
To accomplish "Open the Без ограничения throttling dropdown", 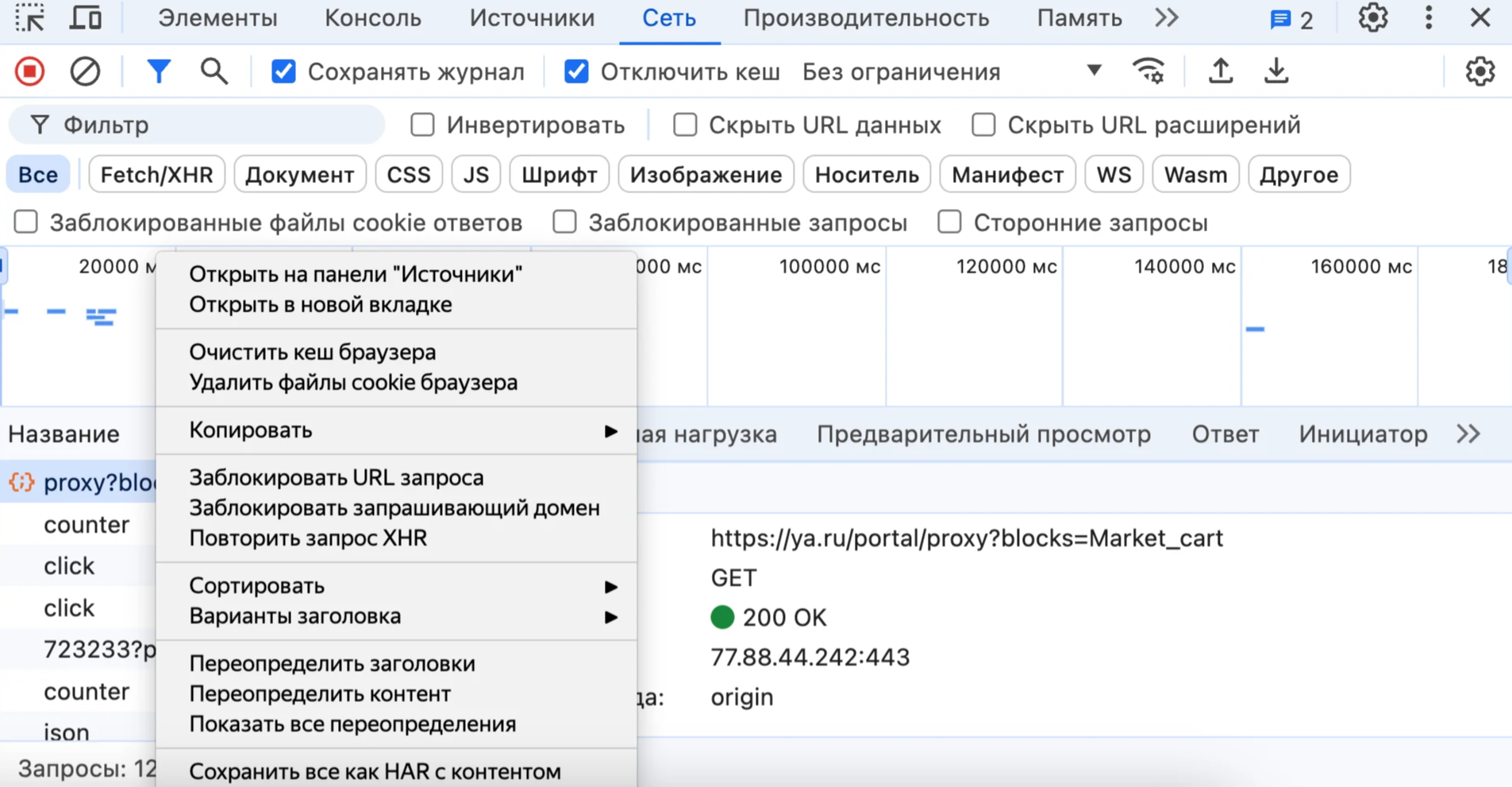I will [945, 71].
